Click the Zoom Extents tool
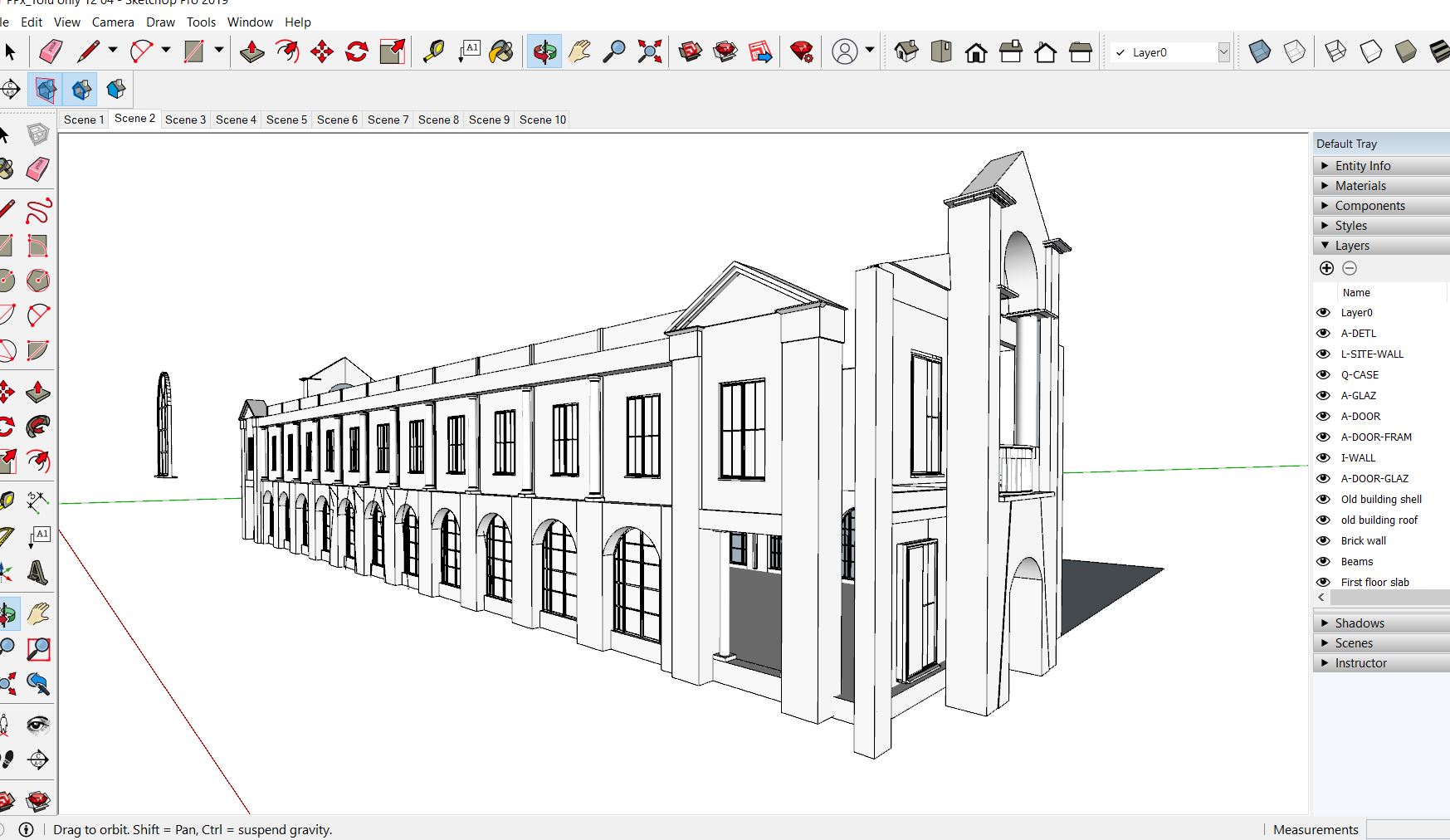 point(650,51)
